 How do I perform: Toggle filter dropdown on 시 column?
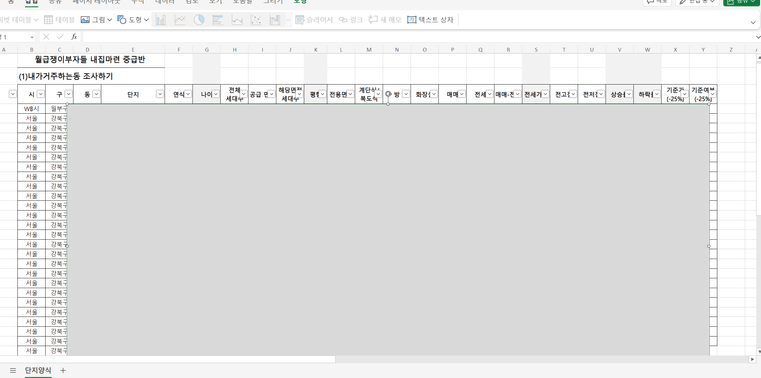(x=40, y=94)
